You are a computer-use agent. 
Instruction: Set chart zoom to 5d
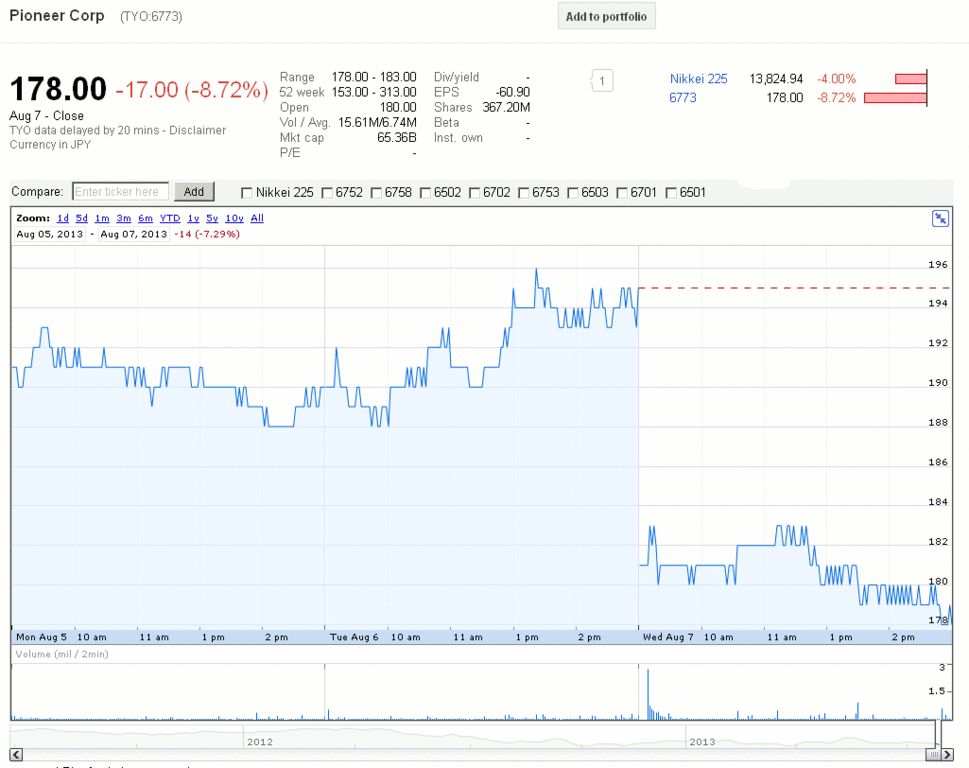pos(82,218)
